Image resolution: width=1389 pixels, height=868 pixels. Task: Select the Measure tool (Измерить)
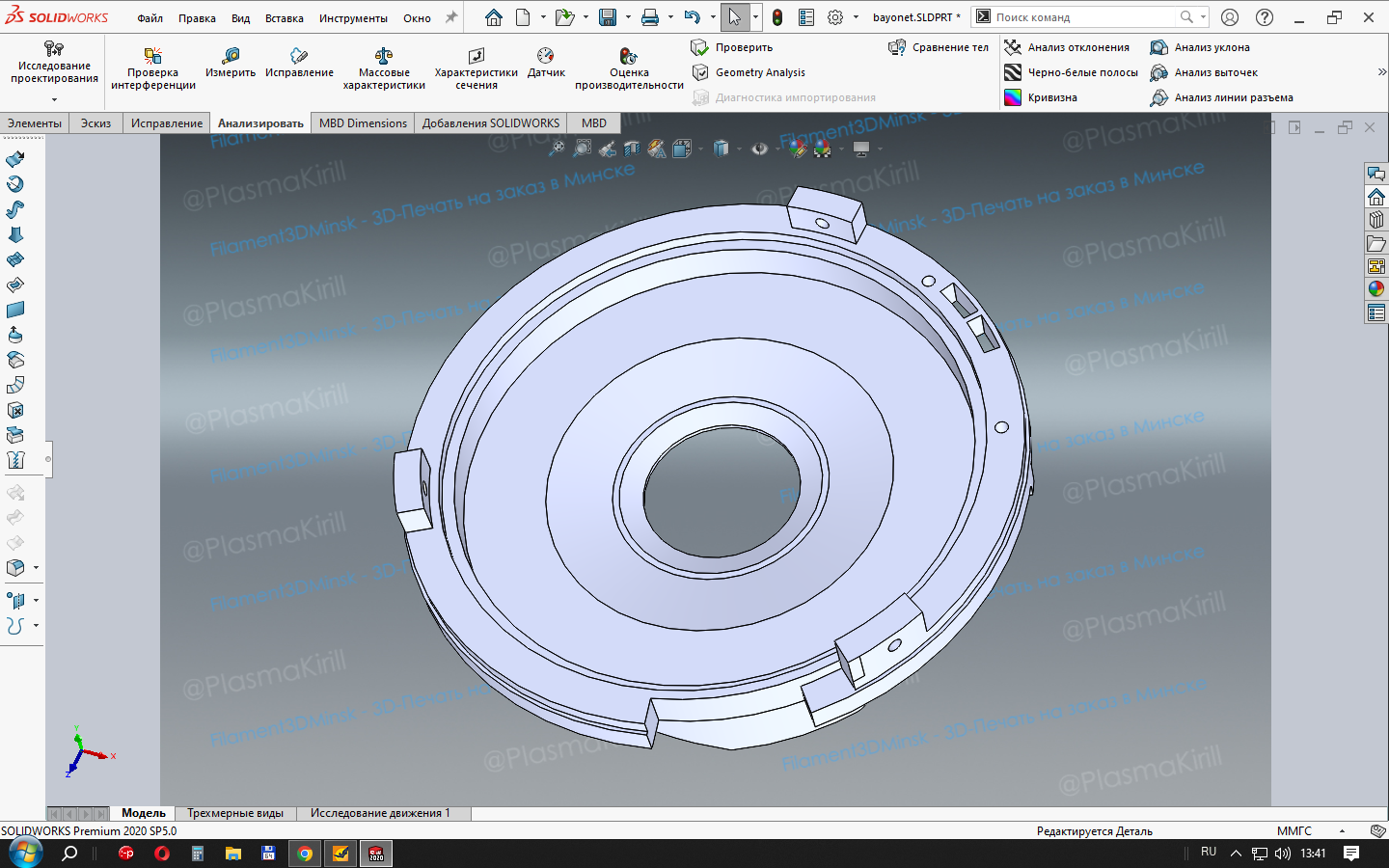pos(231,63)
